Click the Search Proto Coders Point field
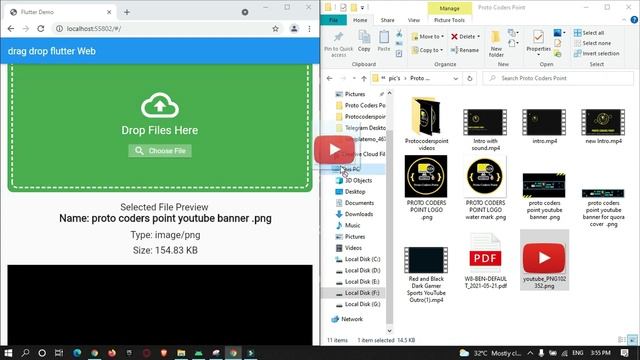This screenshot has height=360, width=640. 558,78
